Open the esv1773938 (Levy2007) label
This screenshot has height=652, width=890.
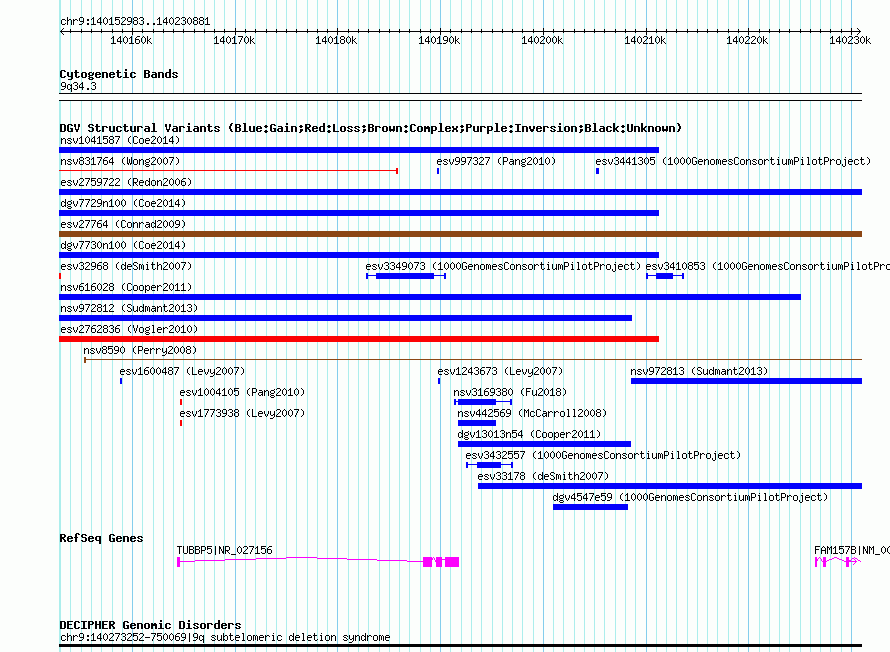[242, 413]
